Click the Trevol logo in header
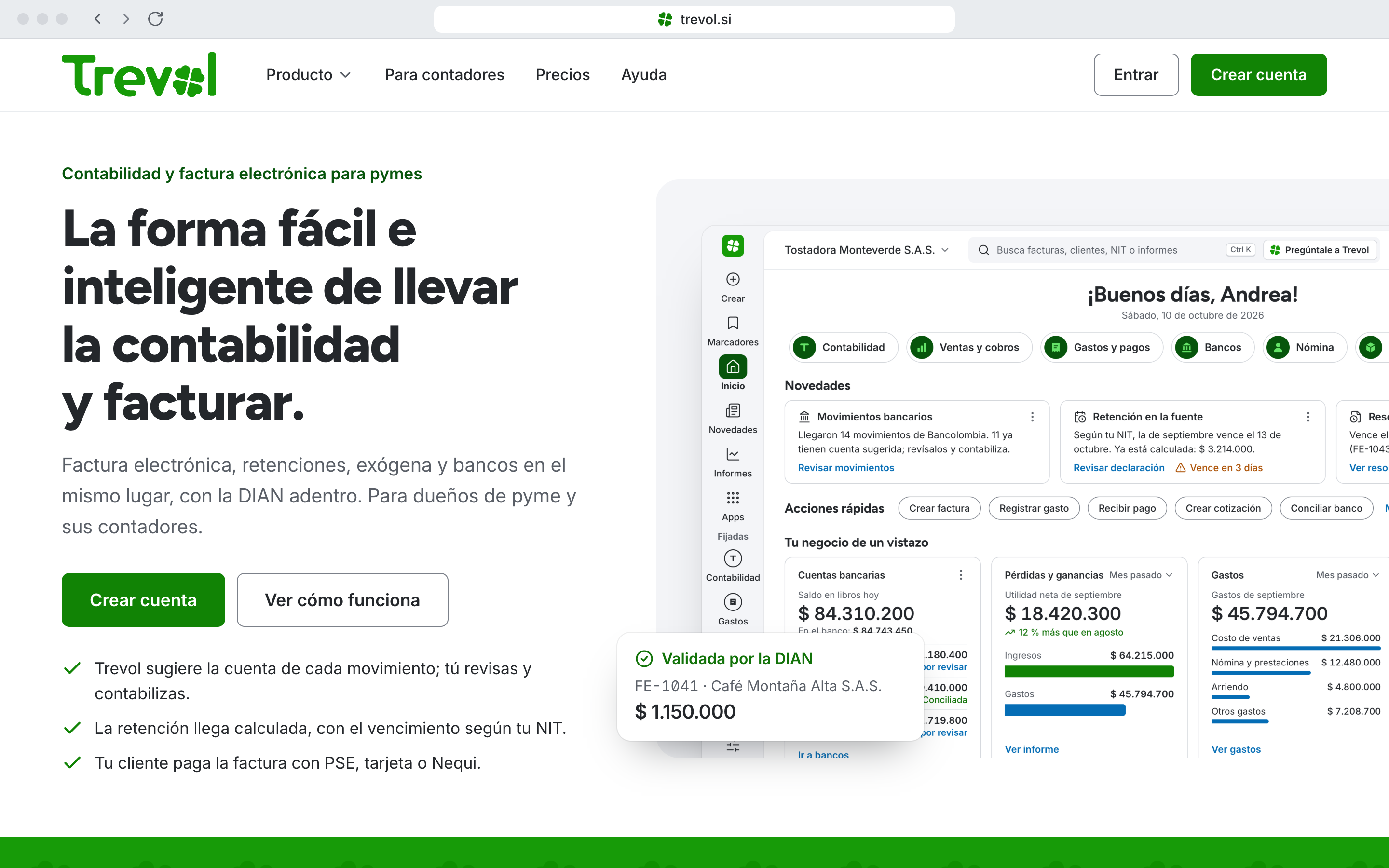The height and width of the screenshot is (868, 1389). point(139,75)
